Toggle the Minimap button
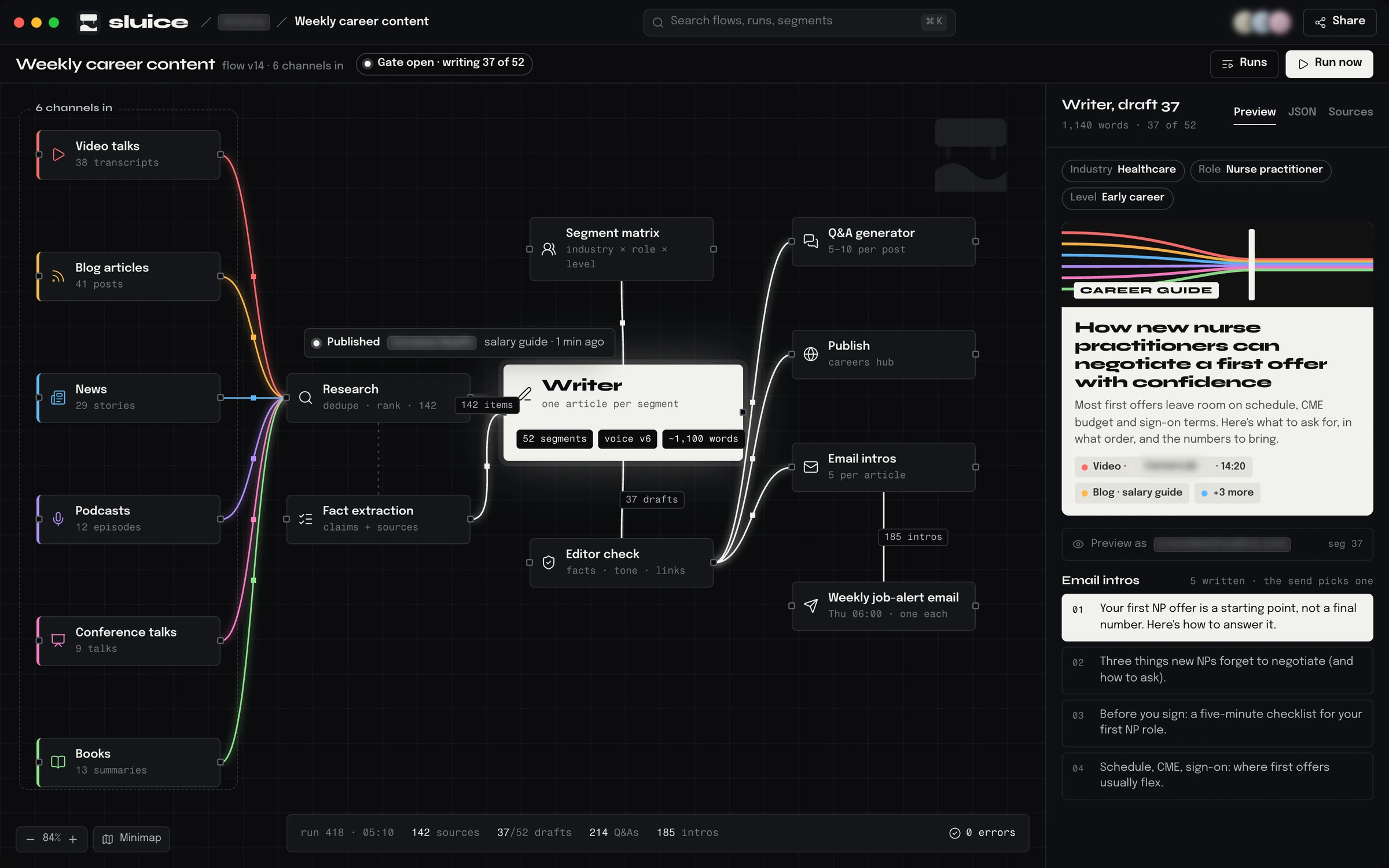The image size is (1389, 868). tap(131, 838)
